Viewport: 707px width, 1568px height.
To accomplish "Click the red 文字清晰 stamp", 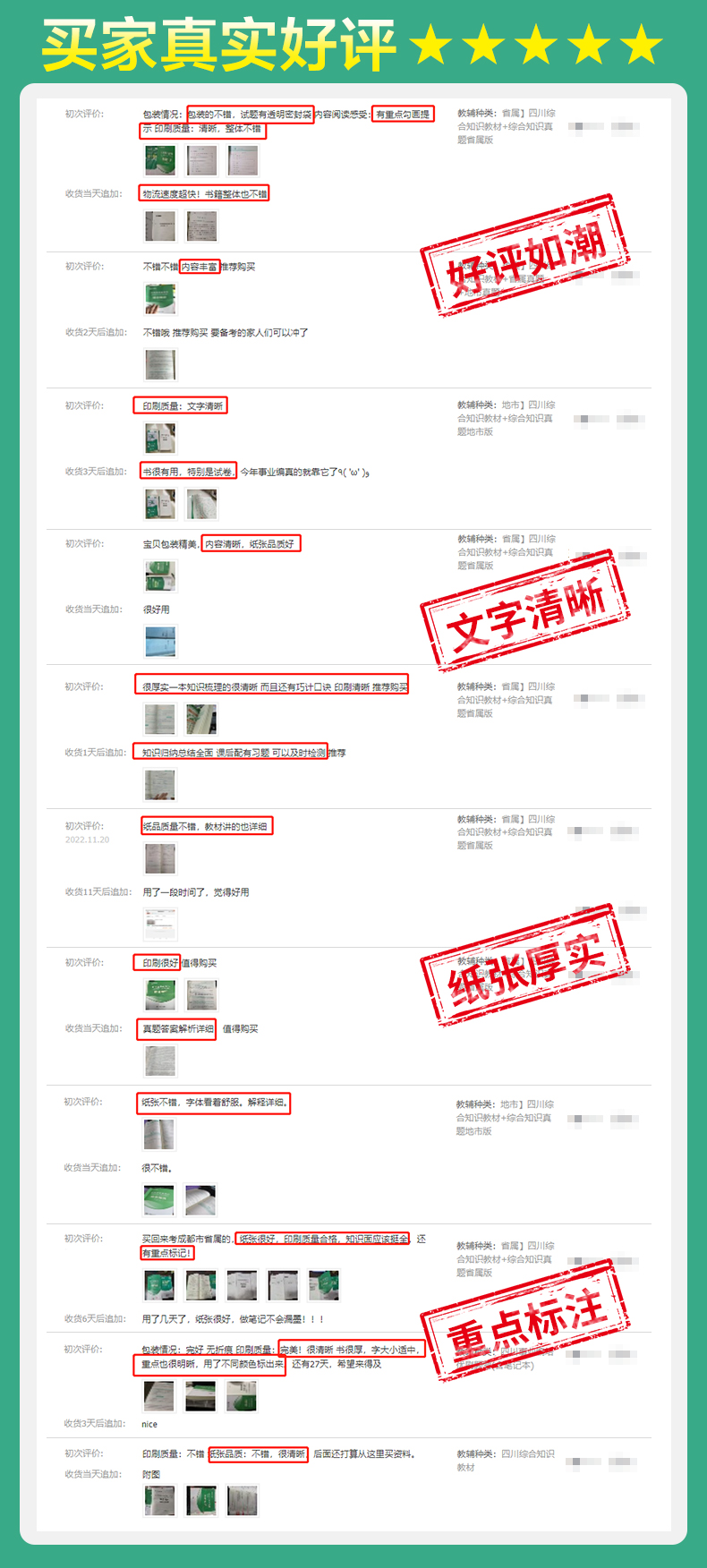I will click(x=526, y=610).
